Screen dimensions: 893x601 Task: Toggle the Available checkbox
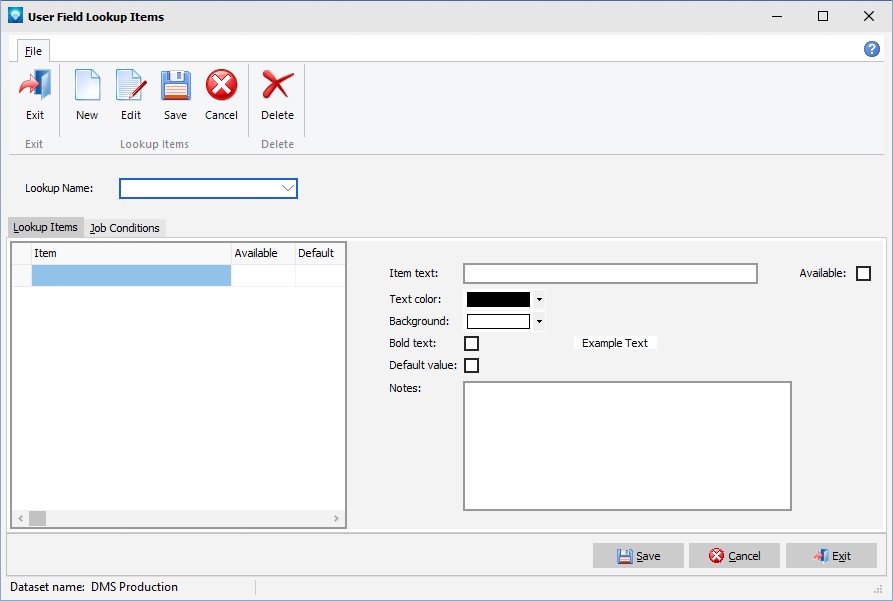pyautogui.click(x=863, y=274)
